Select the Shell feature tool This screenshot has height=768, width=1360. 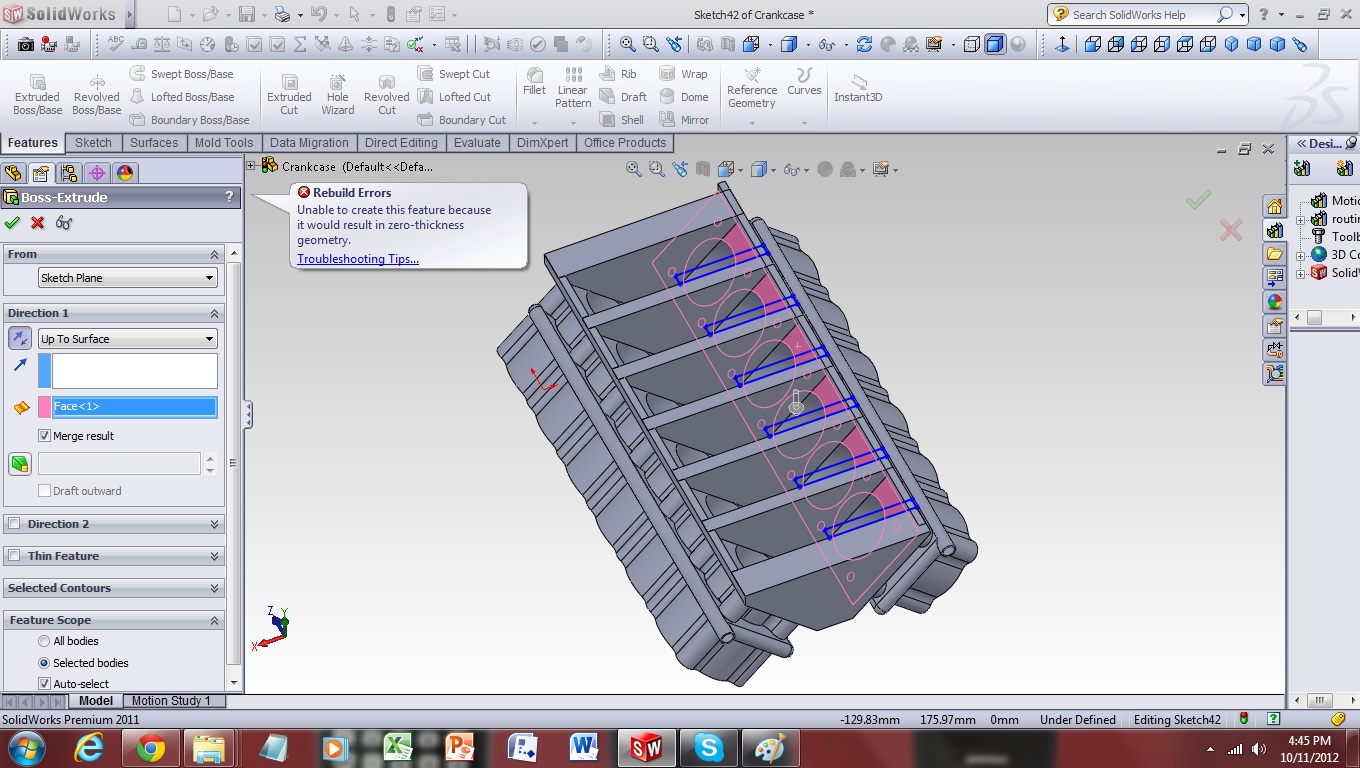pyautogui.click(x=622, y=120)
